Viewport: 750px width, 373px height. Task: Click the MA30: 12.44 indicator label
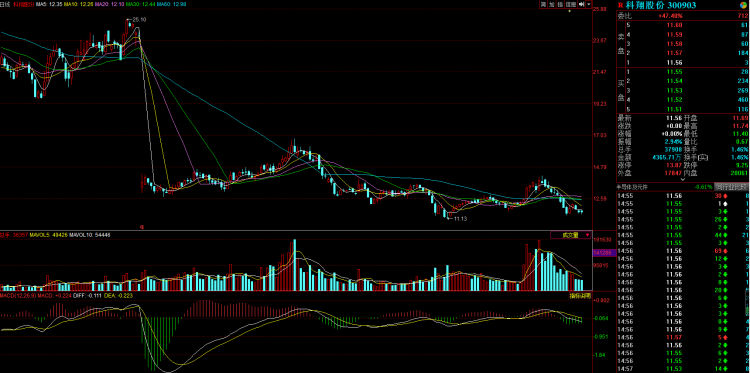[141, 4]
